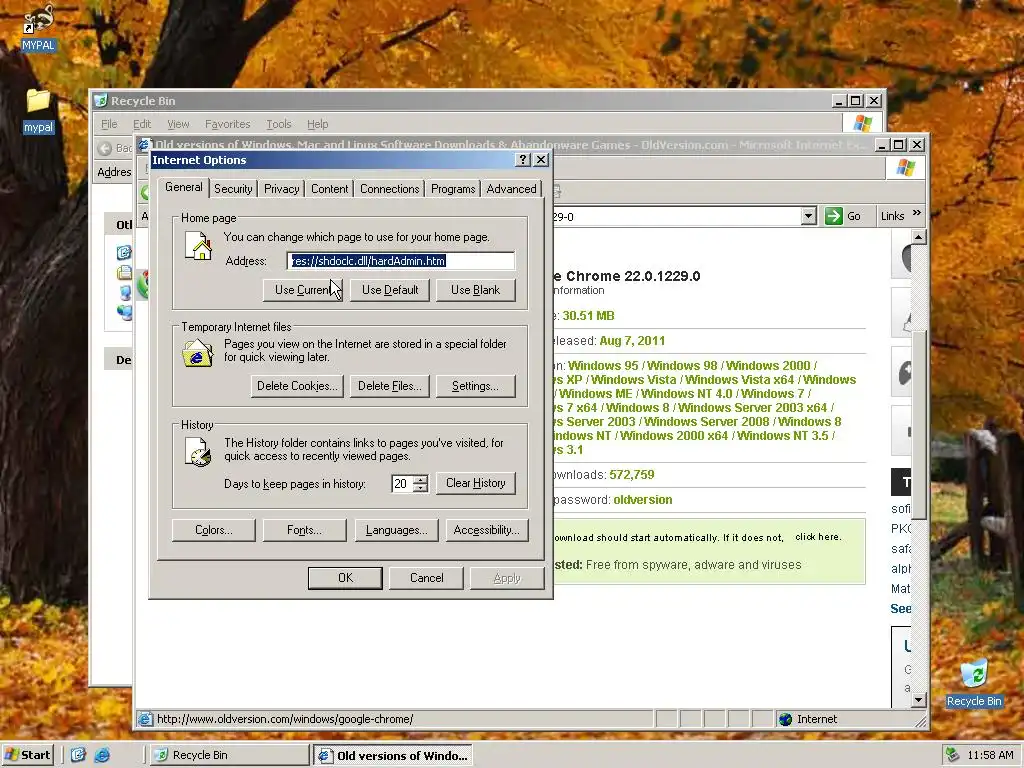Click the Windows flag logo in Internet Explorer
The image size is (1024, 768).
tap(905, 168)
